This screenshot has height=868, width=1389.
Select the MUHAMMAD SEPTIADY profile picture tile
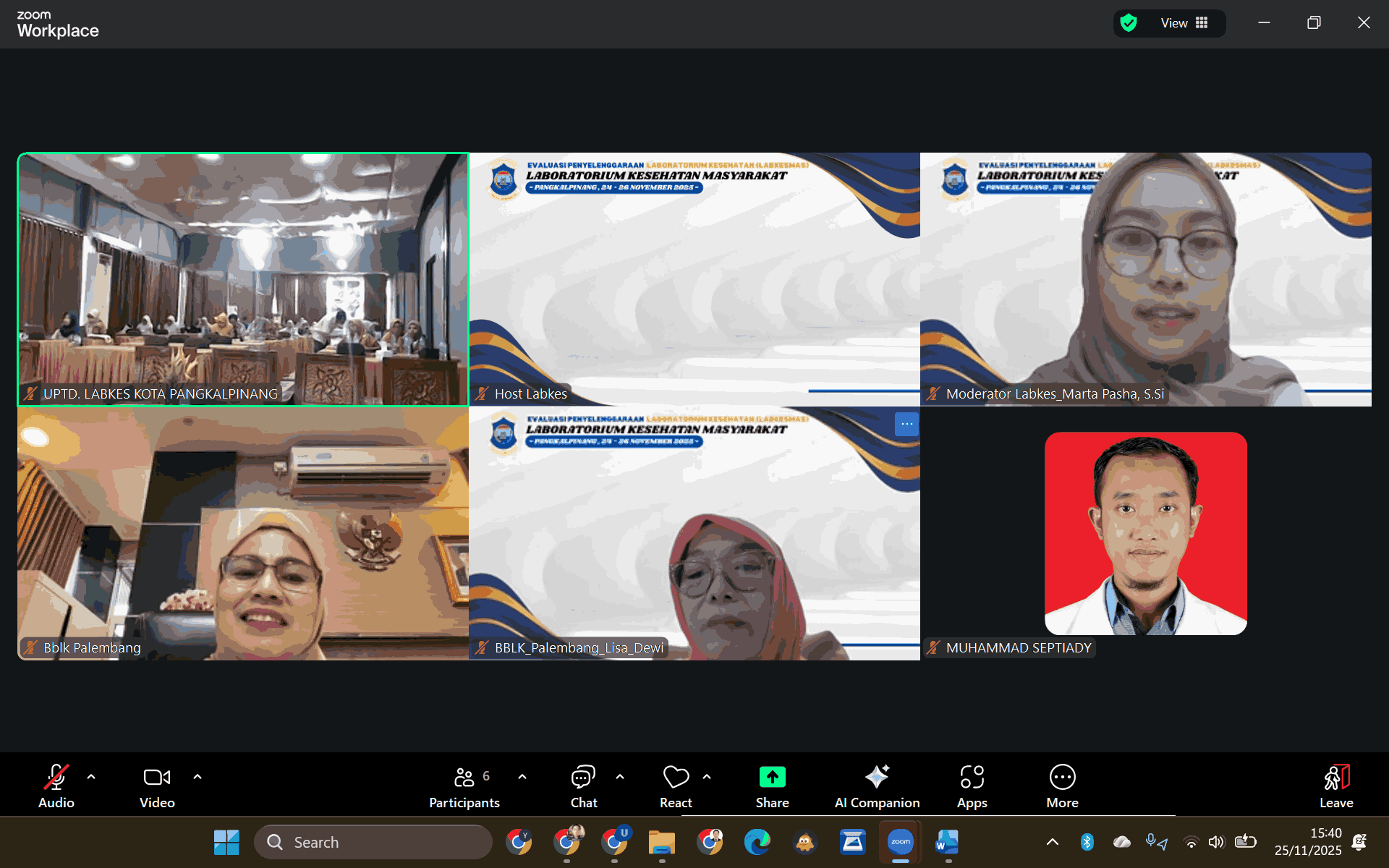[x=1145, y=533]
